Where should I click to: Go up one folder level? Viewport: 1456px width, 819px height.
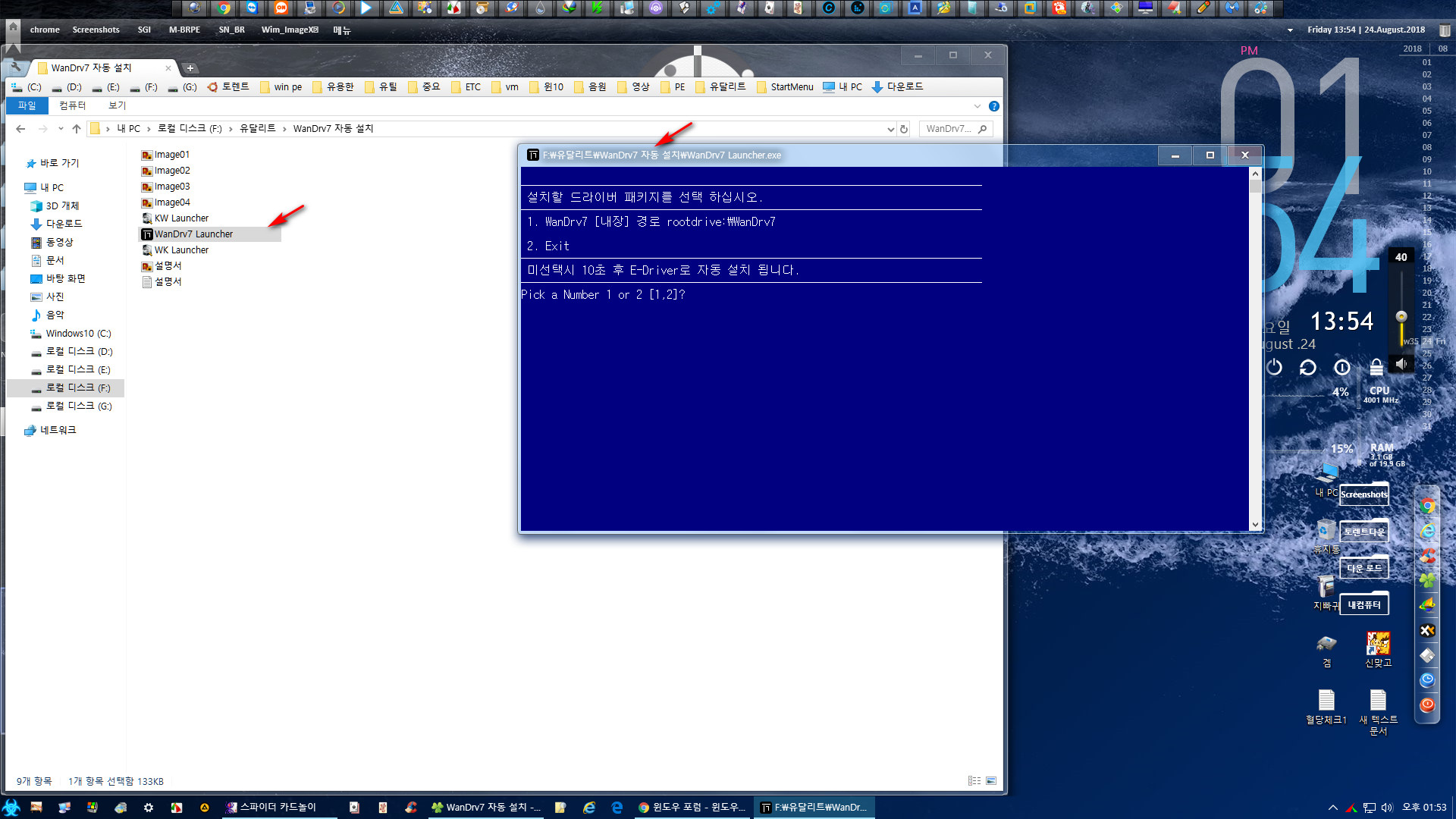click(77, 129)
